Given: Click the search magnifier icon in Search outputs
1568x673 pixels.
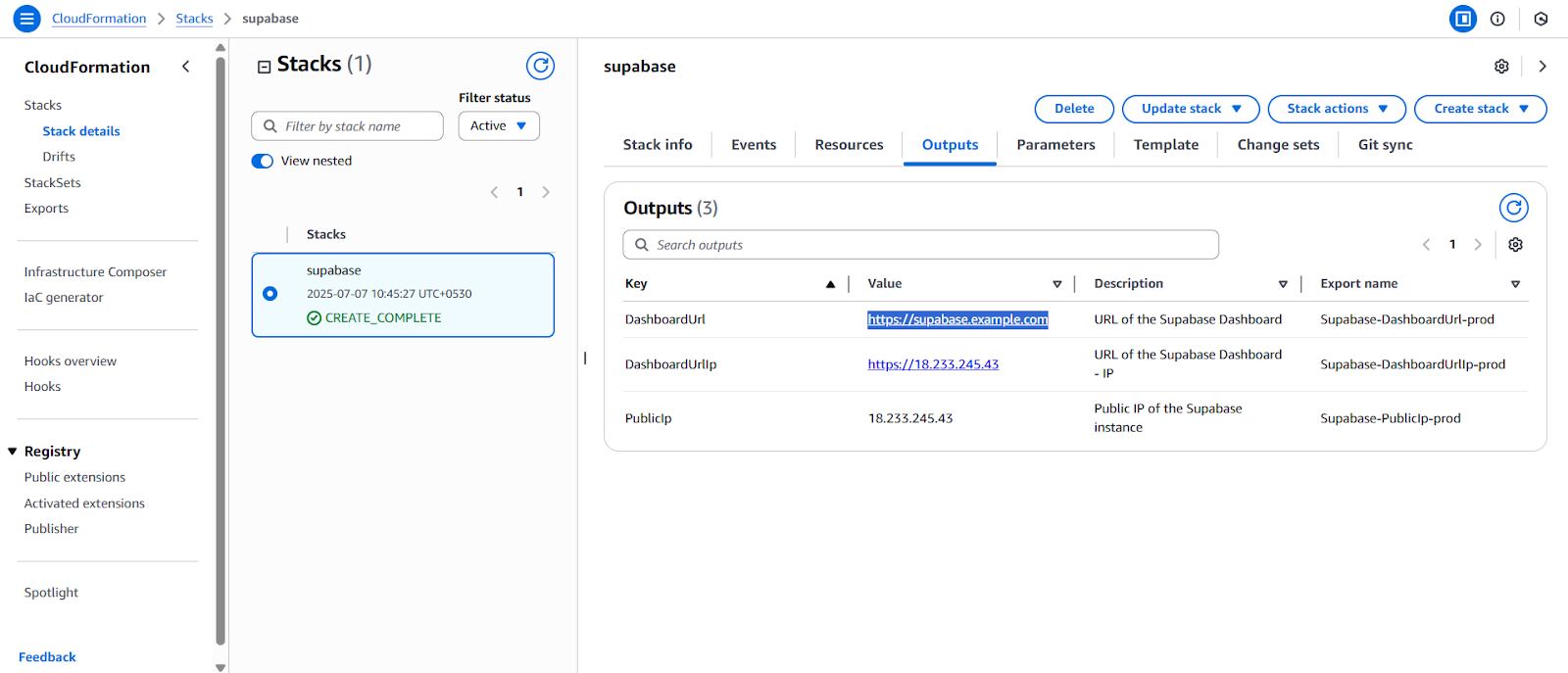Looking at the screenshot, I should click(x=642, y=245).
